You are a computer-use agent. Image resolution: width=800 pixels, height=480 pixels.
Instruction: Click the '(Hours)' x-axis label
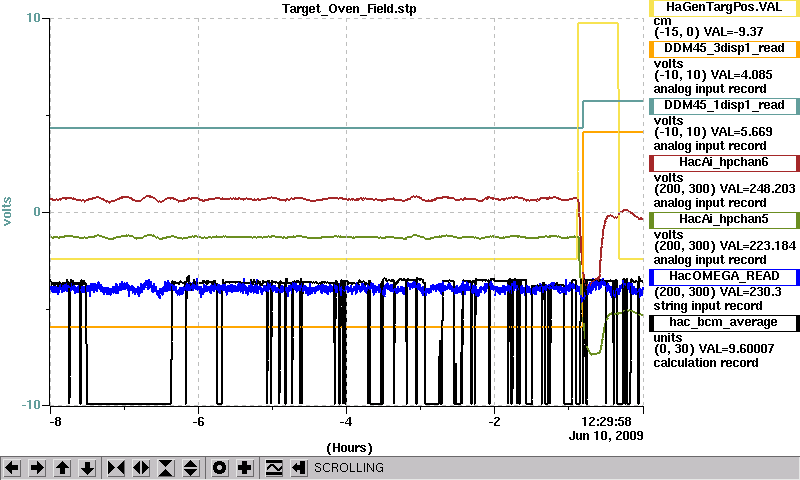(349, 448)
